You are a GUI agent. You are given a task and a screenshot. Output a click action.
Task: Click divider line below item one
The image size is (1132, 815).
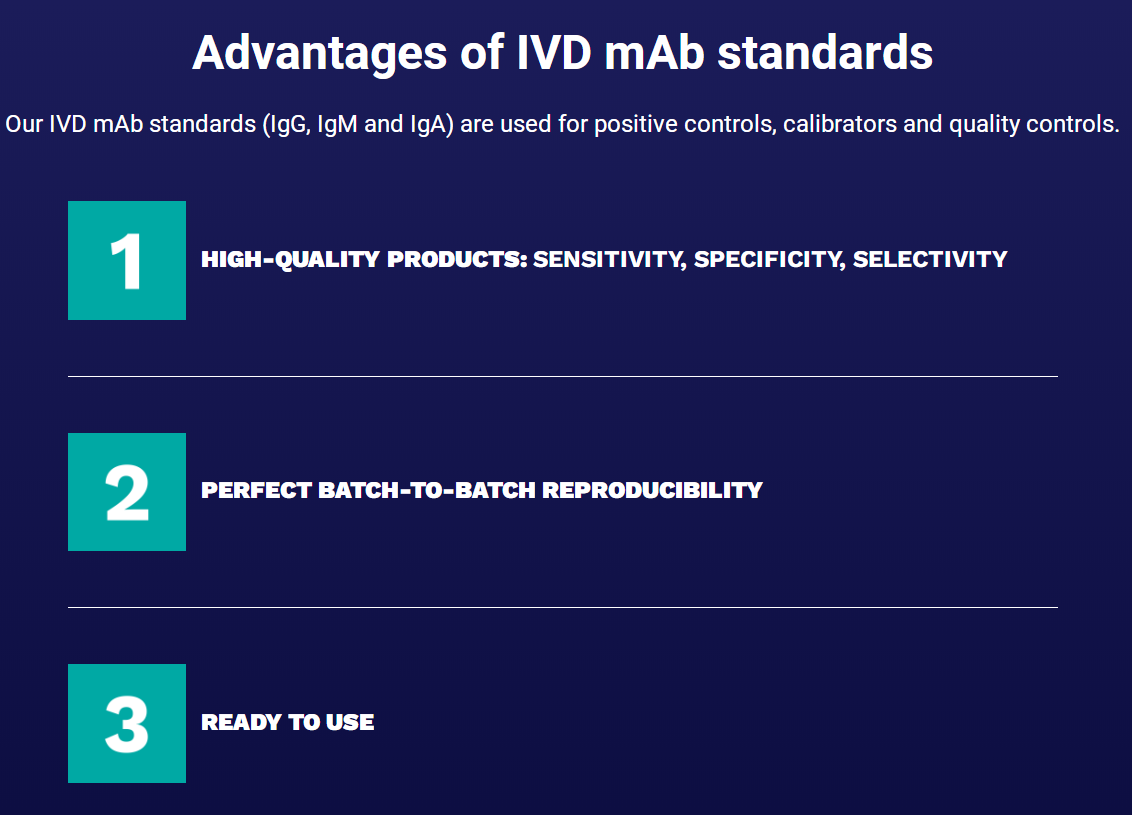(562, 376)
